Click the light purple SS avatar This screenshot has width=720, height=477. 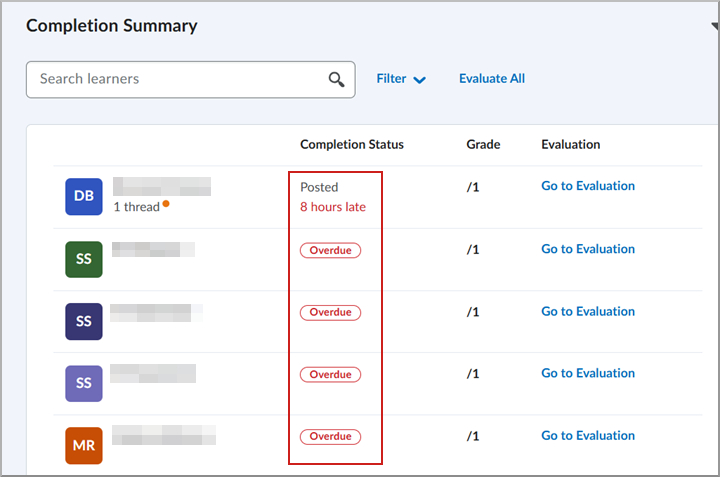click(84, 383)
